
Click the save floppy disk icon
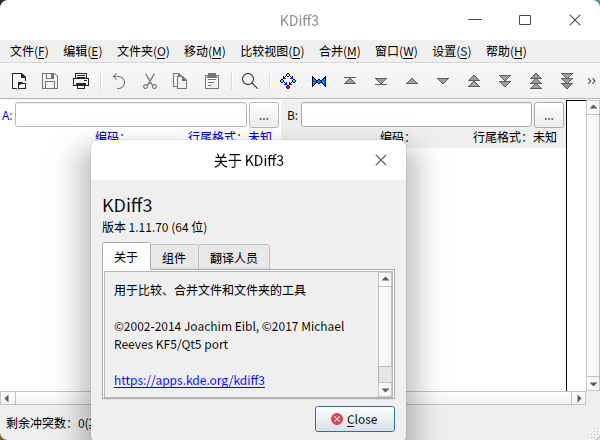pyautogui.click(x=50, y=81)
